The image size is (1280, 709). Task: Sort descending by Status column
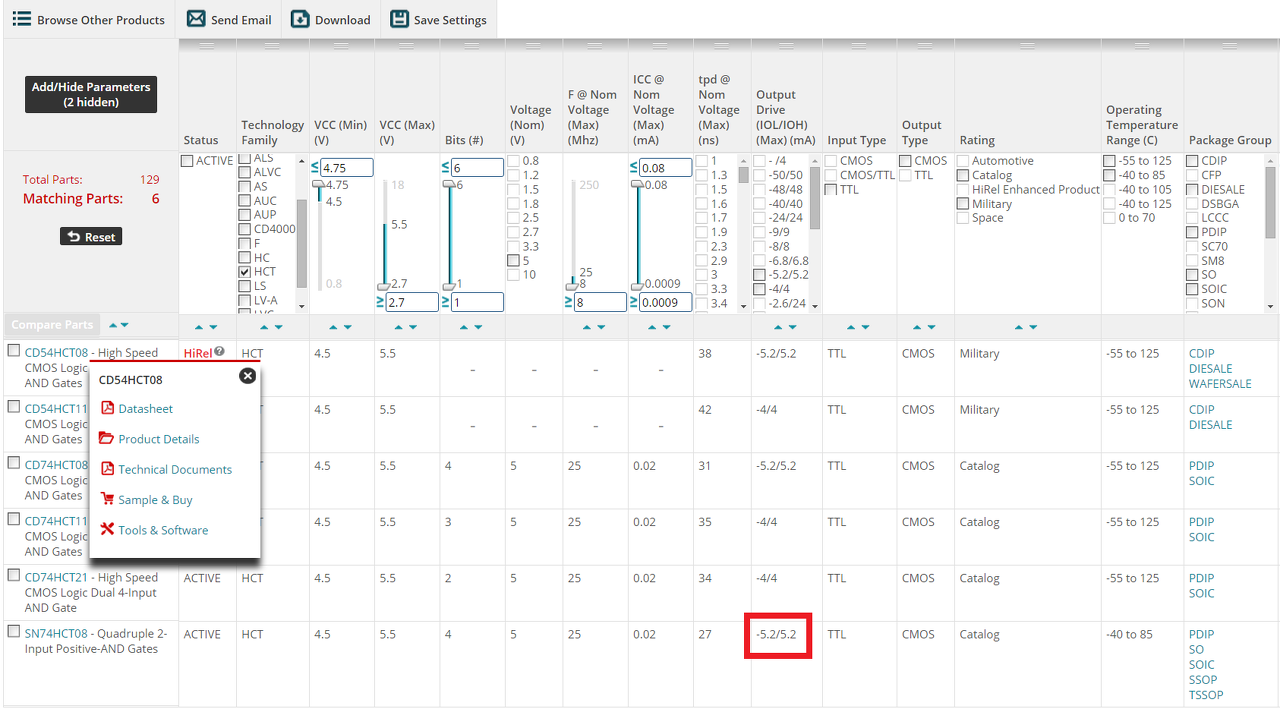click(x=214, y=327)
